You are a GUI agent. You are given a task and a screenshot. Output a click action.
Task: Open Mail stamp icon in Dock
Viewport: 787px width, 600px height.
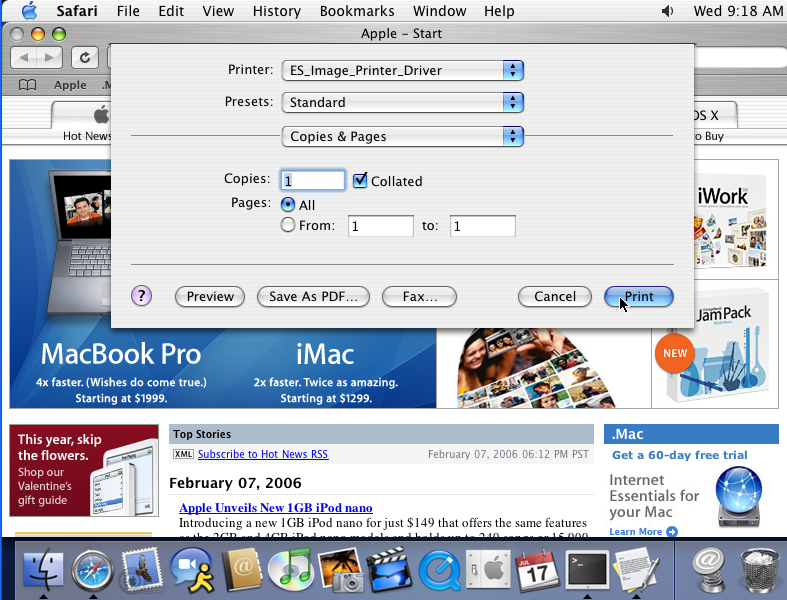(x=142, y=570)
